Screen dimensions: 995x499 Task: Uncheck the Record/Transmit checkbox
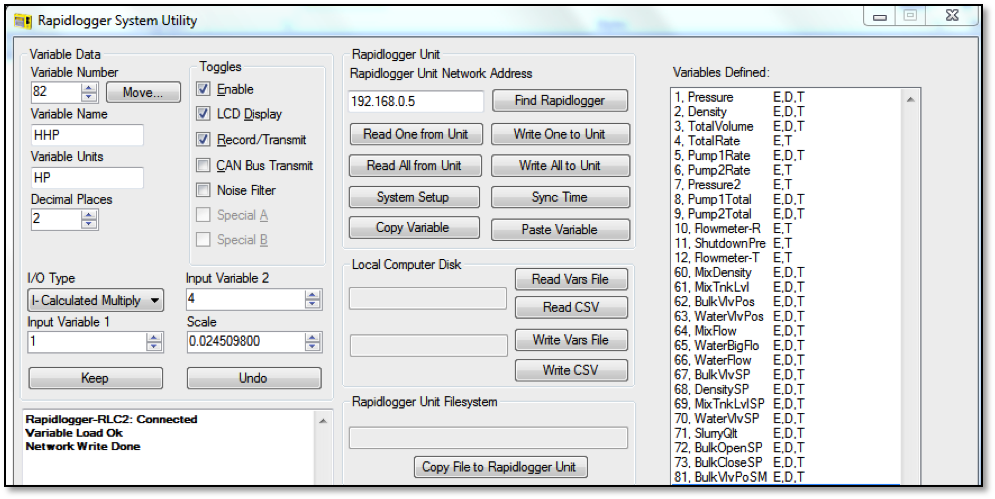[x=203, y=140]
